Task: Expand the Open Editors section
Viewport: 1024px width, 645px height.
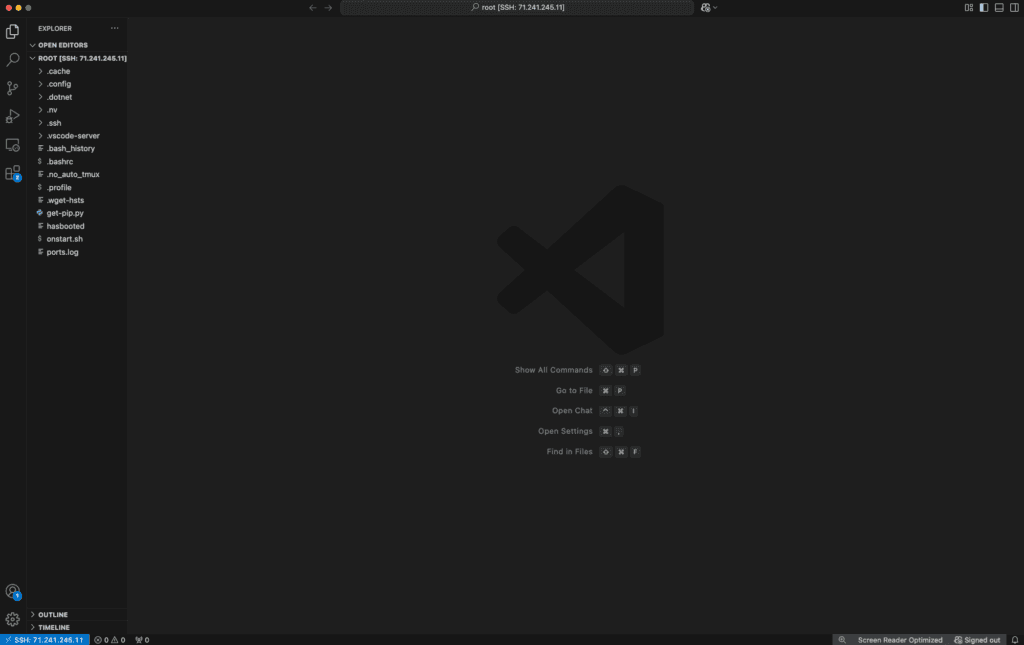Action: click(77, 45)
